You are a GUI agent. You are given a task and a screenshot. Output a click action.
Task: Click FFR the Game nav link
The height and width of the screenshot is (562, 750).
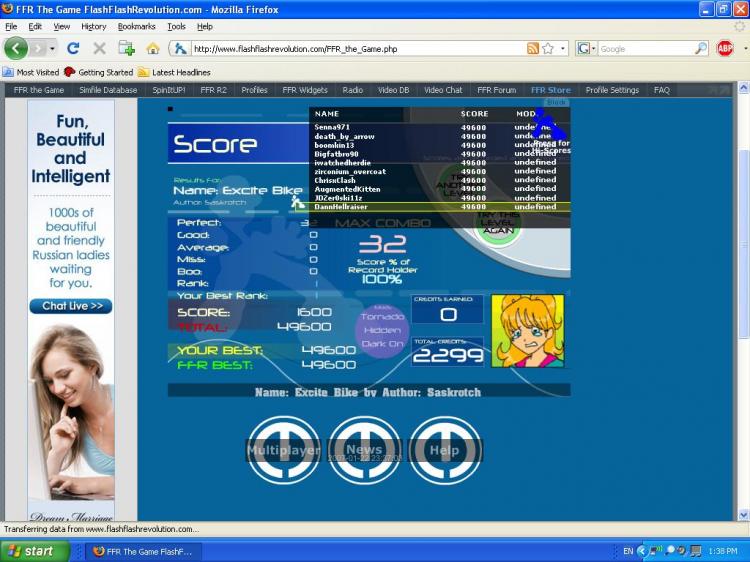tap(39, 90)
